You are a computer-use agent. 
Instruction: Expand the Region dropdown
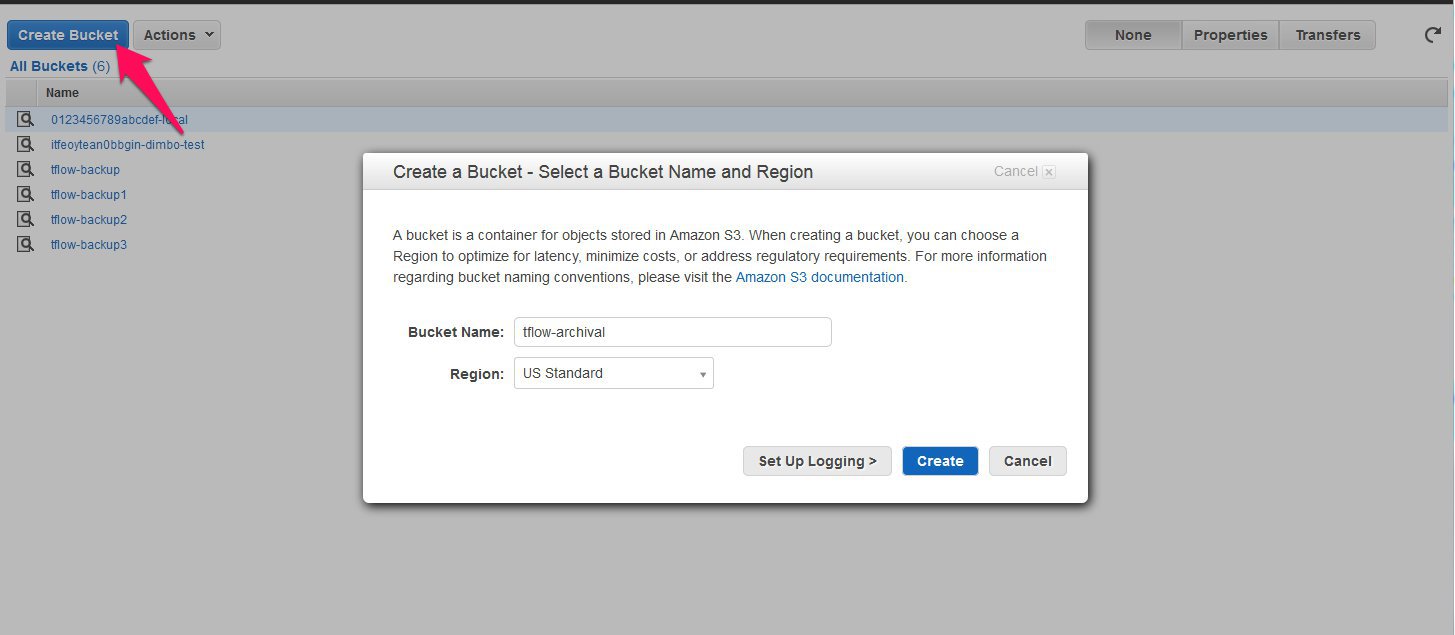pos(614,374)
